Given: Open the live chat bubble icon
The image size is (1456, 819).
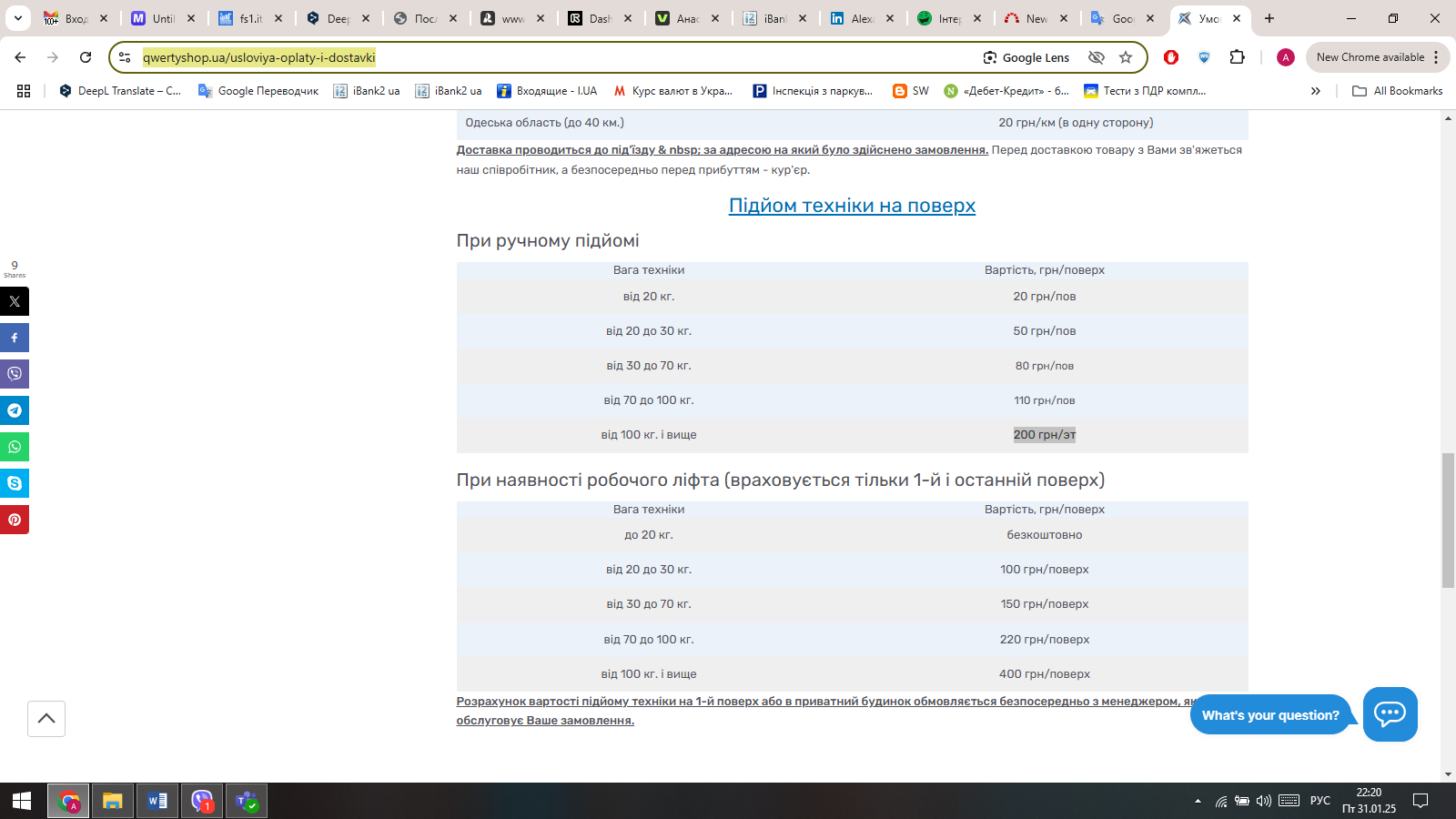Looking at the screenshot, I should point(1390,714).
